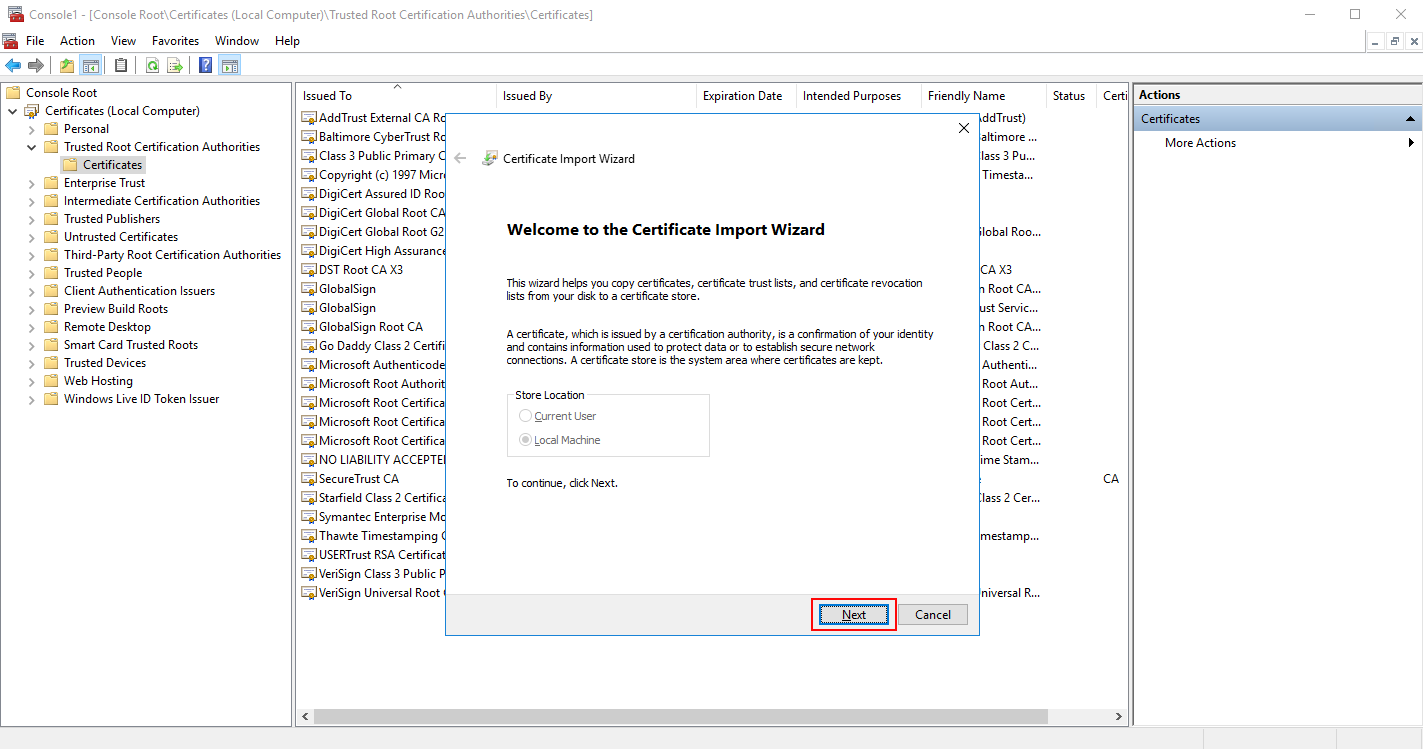The width and height of the screenshot is (1423, 749).
Task: Expand the Untrusted Certificates node
Action: point(31,236)
